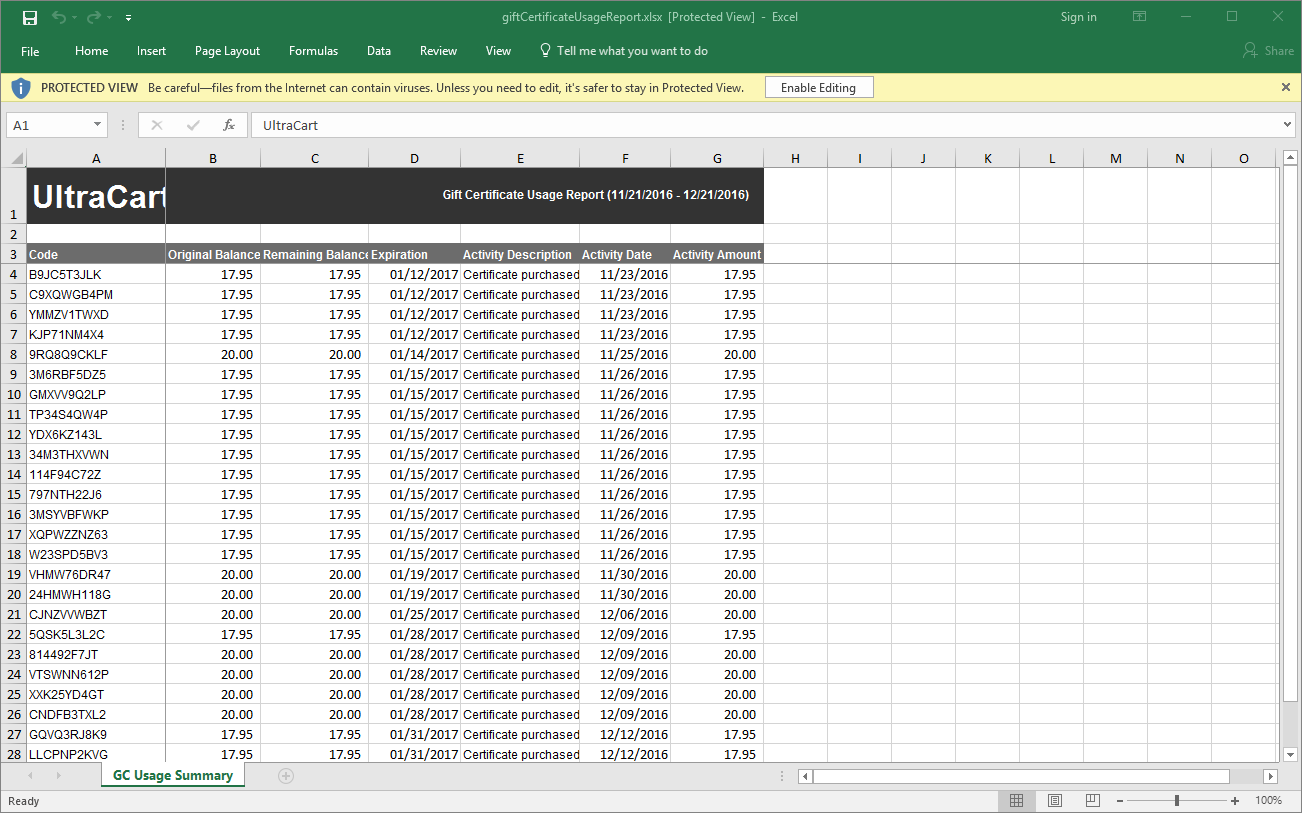Screen dimensions: 1302x813
Task: Click the lightbulb Tell me icon
Action: click(545, 50)
